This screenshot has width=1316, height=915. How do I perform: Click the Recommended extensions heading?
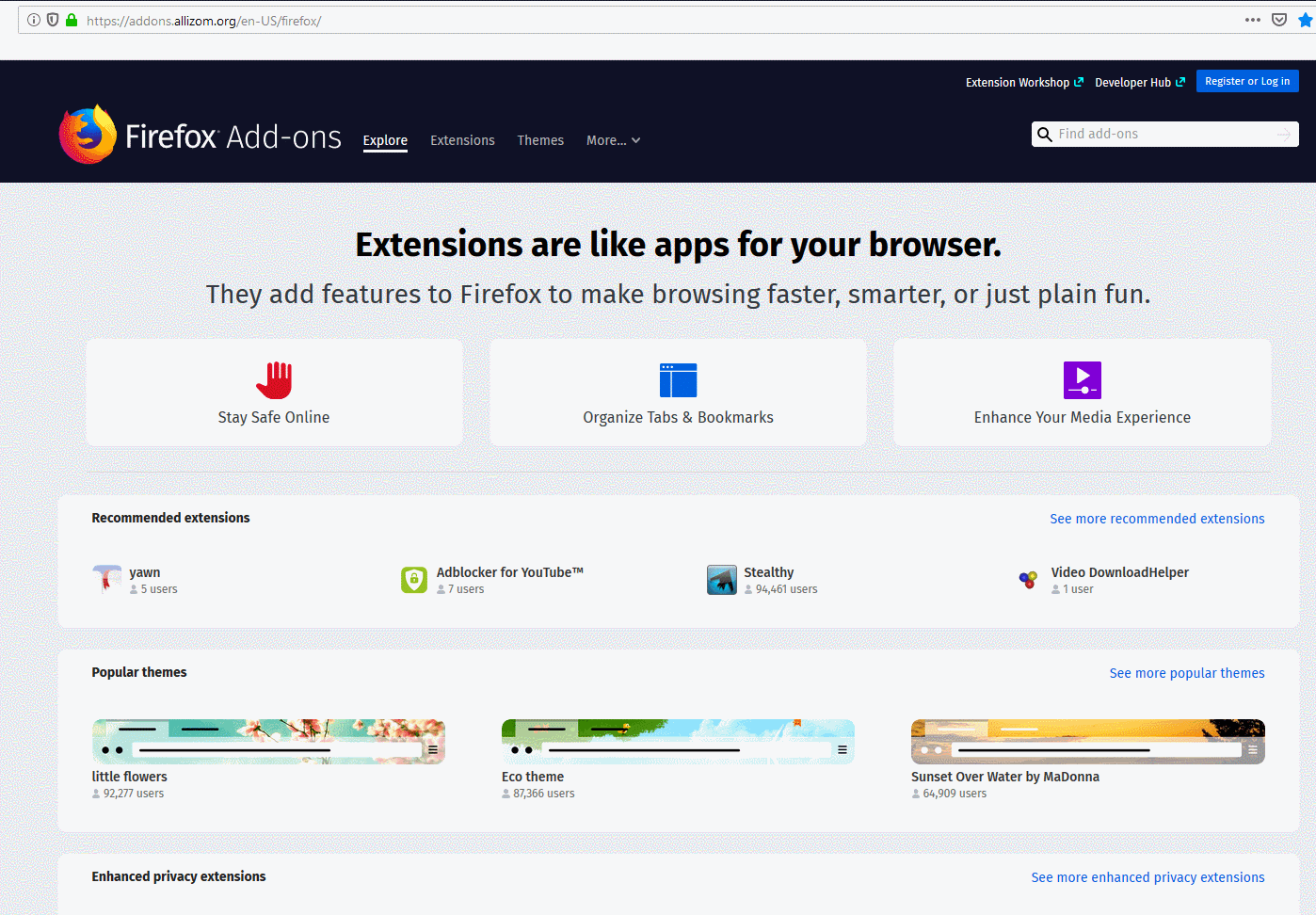(x=170, y=518)
